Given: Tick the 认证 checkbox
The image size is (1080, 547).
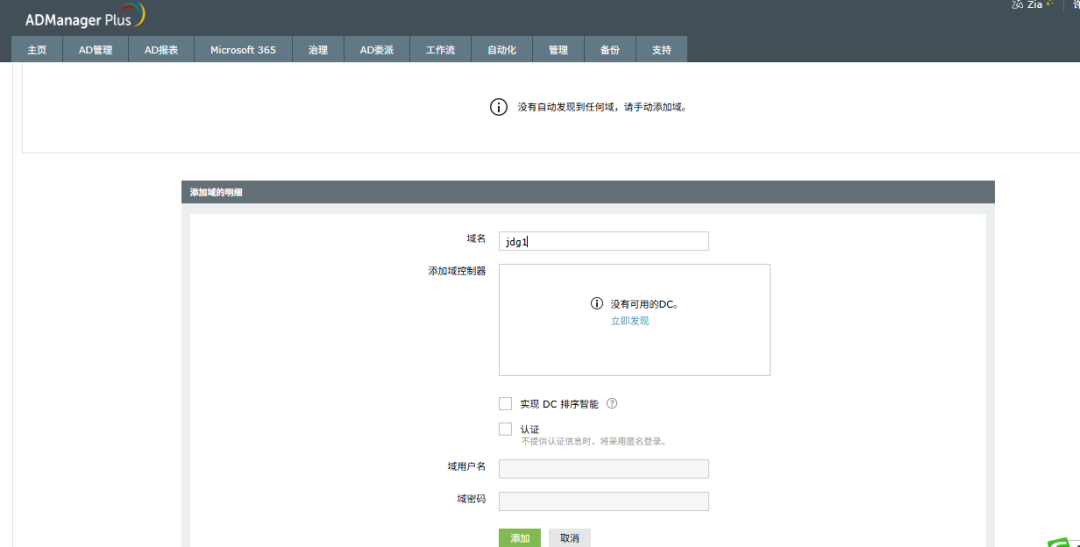Looking at the screenshot, I should [x=506, y=429].
